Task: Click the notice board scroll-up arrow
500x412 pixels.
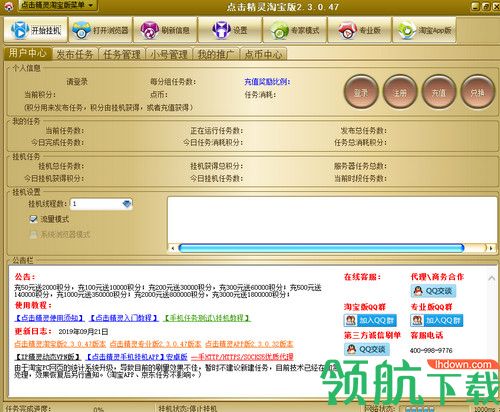Action: click(491, 278)
